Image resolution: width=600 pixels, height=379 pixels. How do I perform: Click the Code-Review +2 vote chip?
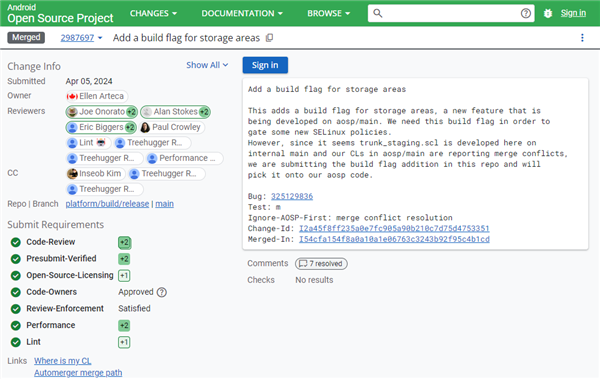tap(124, 242)
